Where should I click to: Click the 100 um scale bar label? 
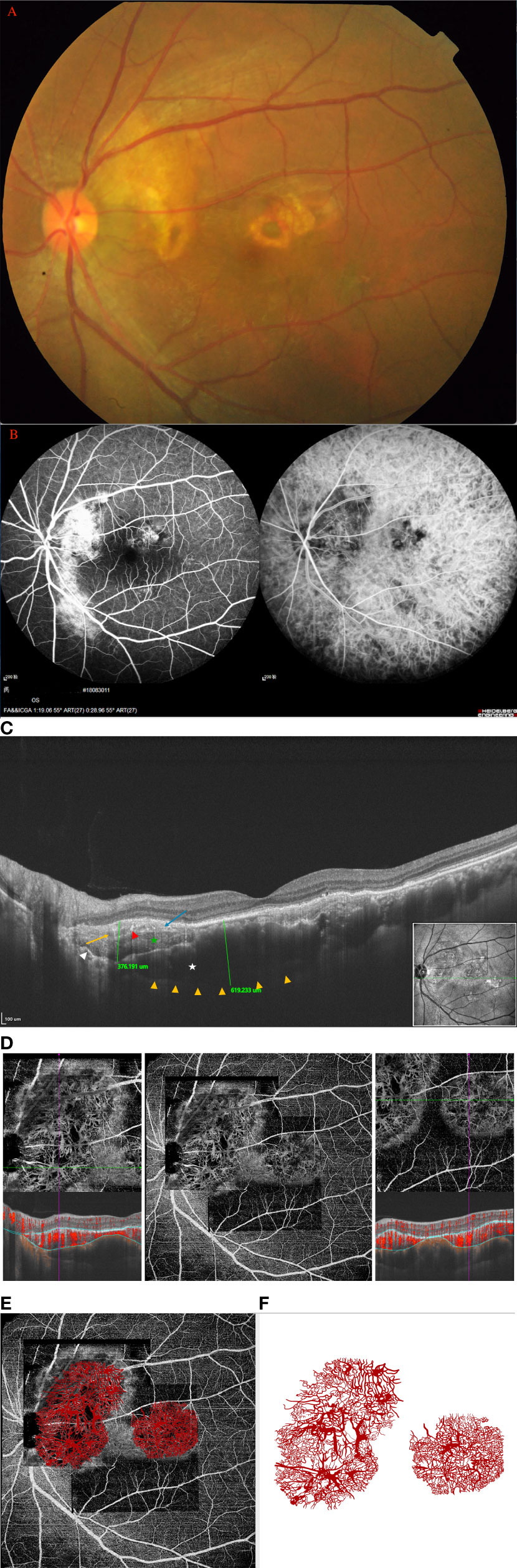click(x=13, y=1019)
